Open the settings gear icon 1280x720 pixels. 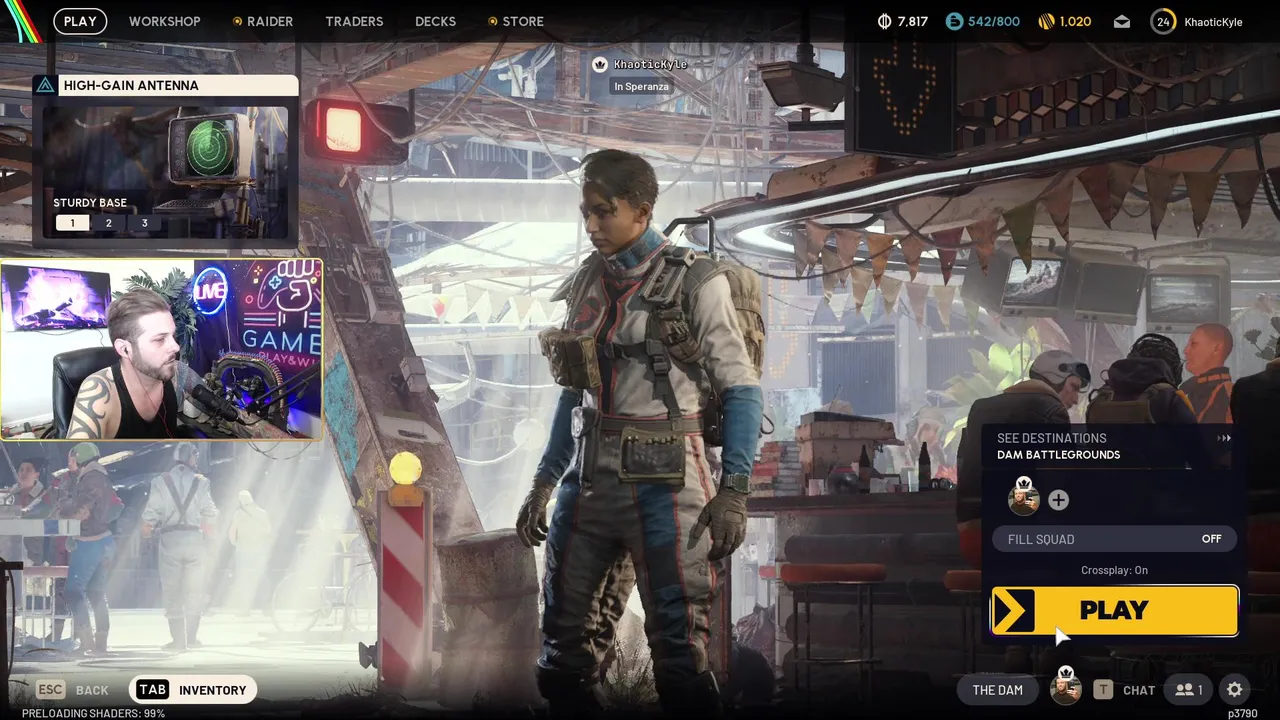[x=1235, y=690]
